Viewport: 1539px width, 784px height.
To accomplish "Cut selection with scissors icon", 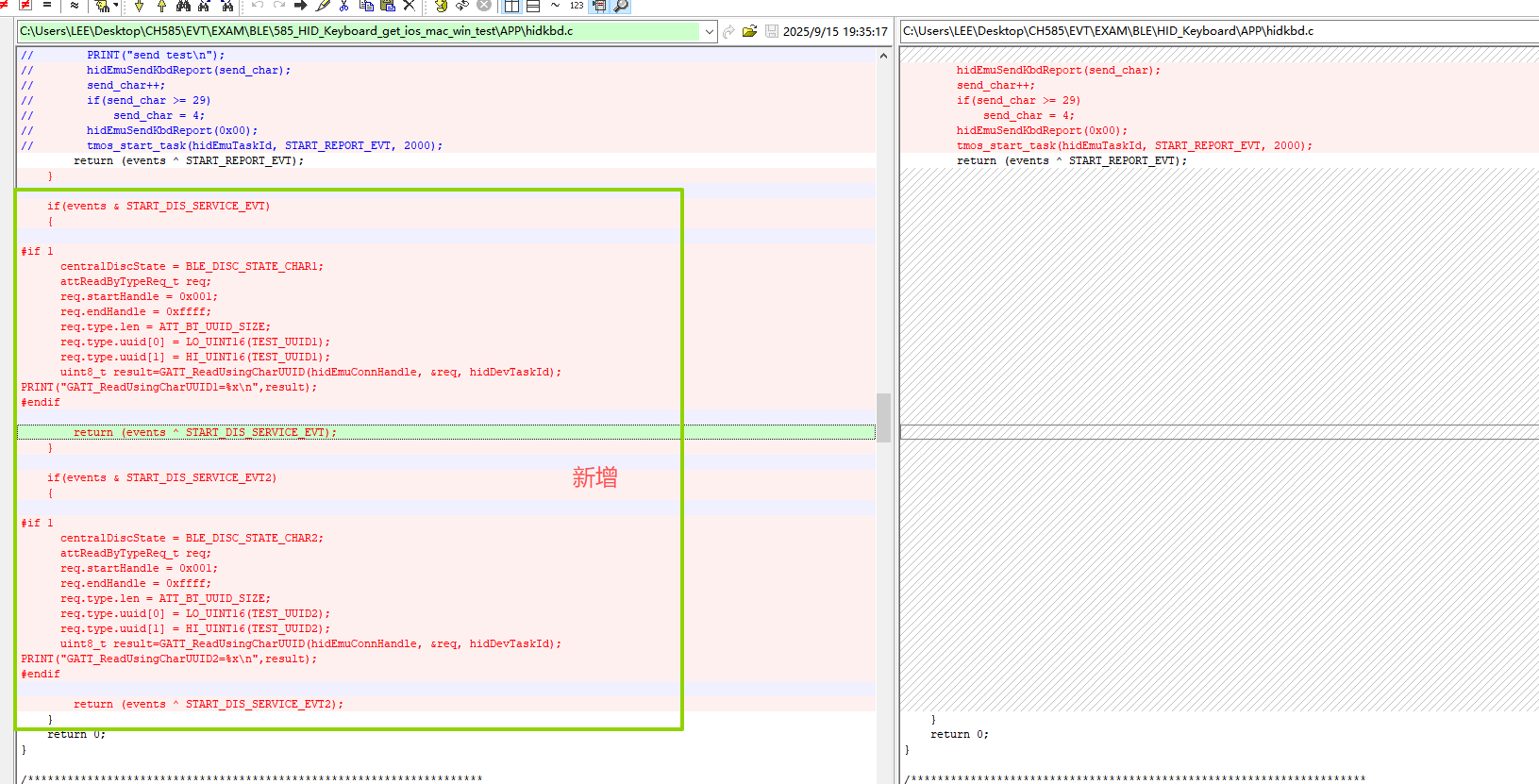I will click(x=343, y=5).
